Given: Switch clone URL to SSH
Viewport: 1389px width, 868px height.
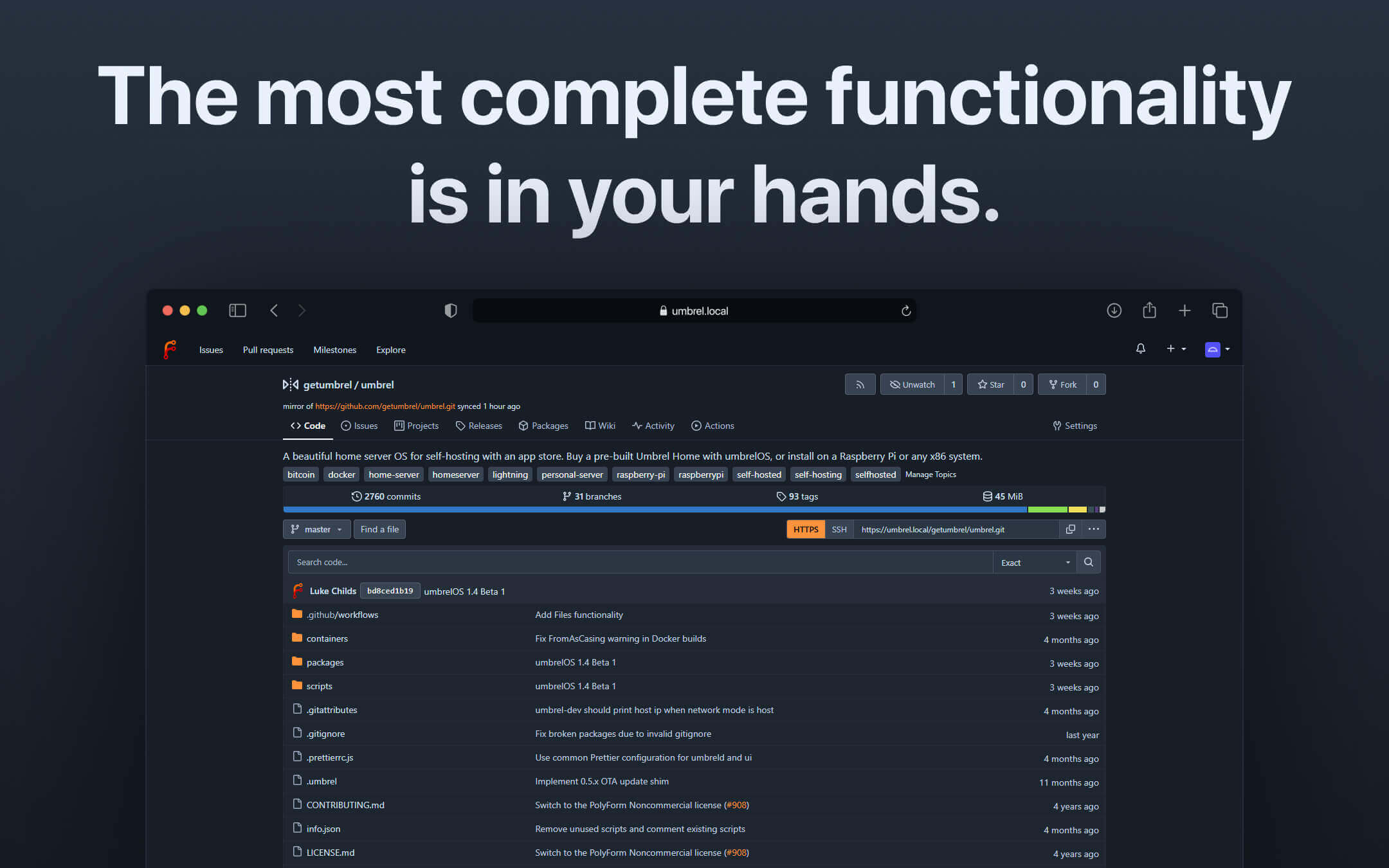Looking at the screenshot, I should click(x=839, y=529).
